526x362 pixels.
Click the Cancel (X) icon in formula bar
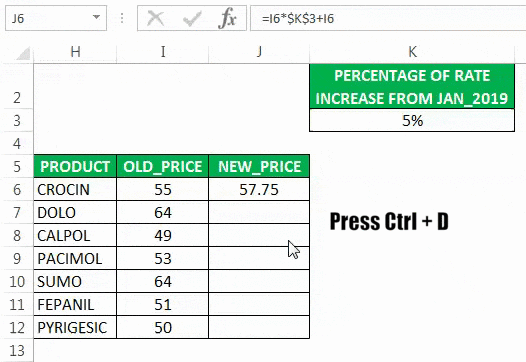click(155, 18)
